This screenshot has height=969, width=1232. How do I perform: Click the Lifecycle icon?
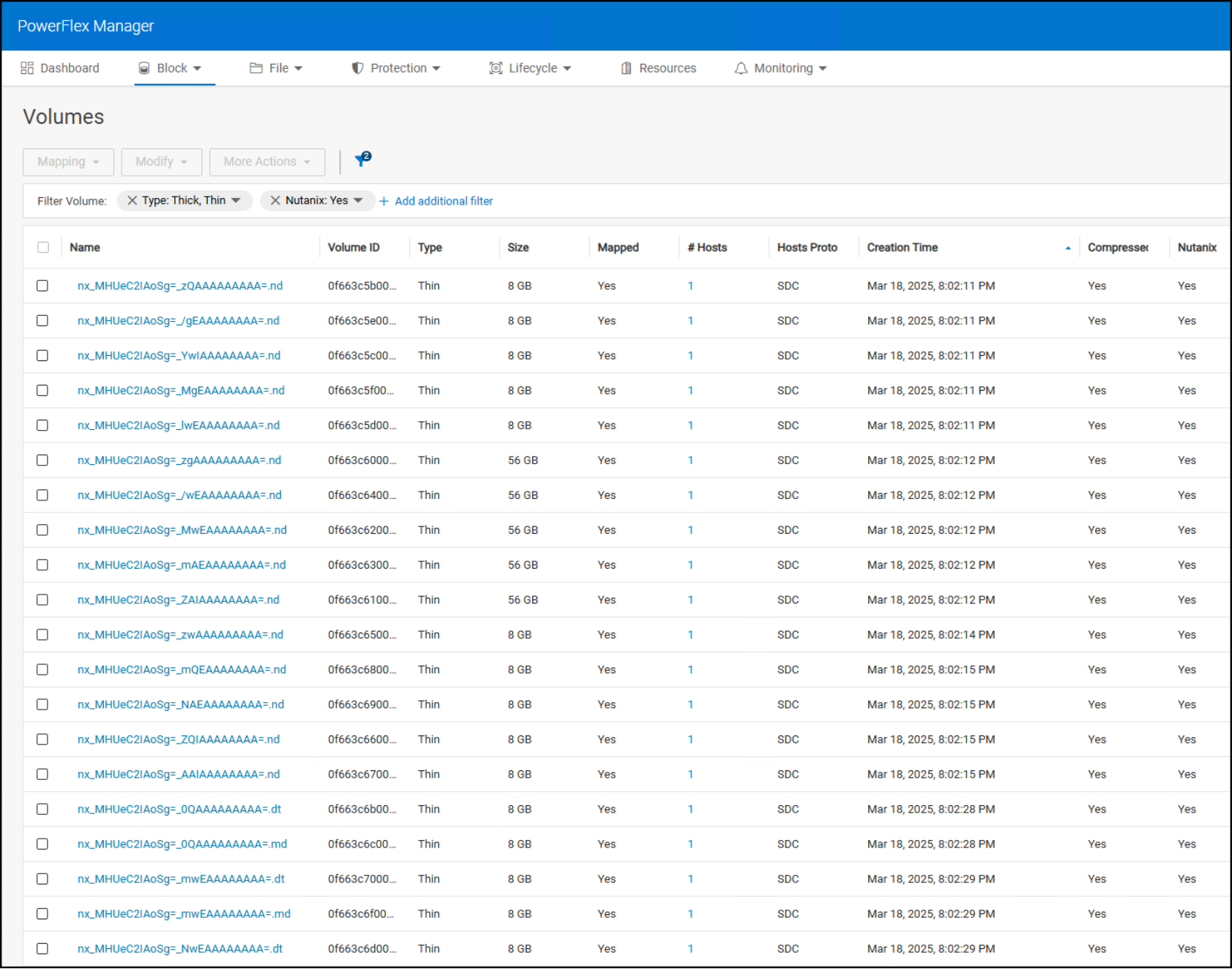[x=496, y=68]
